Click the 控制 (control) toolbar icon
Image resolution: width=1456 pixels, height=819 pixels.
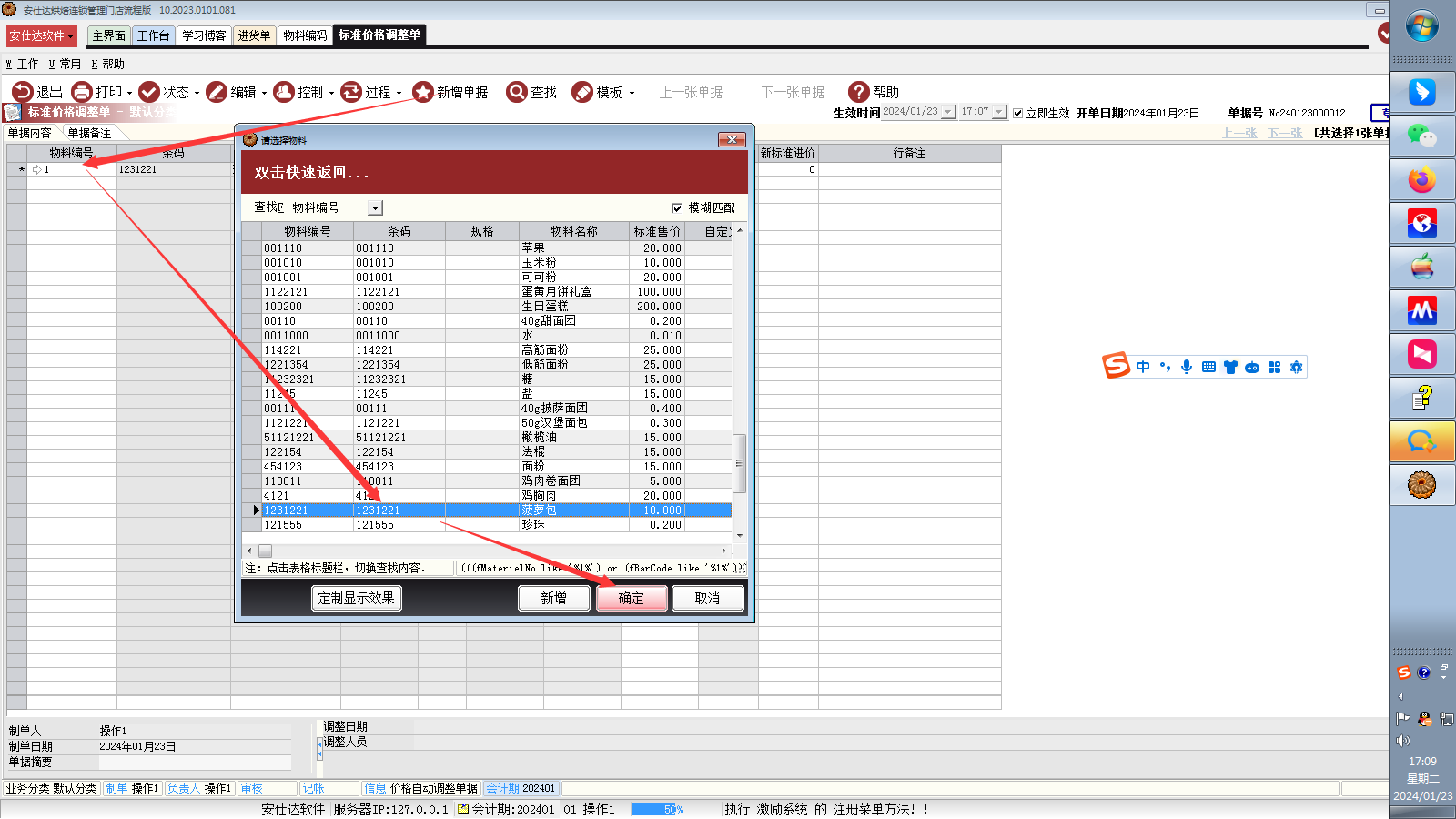coord(284,92)
